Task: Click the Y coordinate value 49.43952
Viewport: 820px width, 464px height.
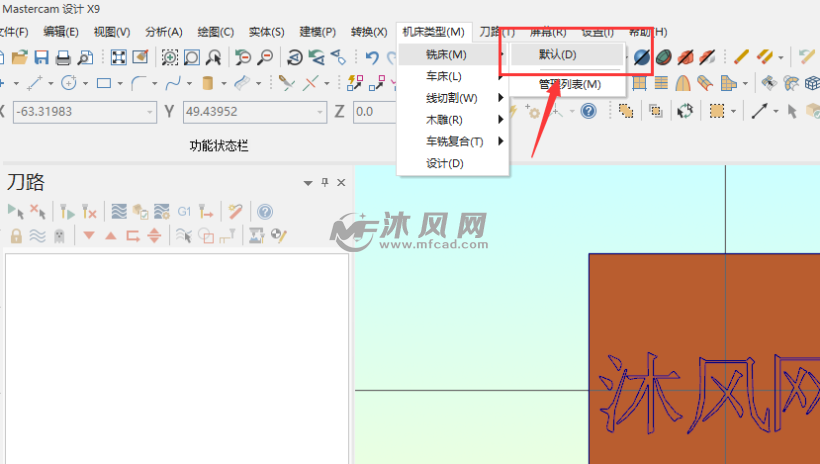Action: coord(212,111)
